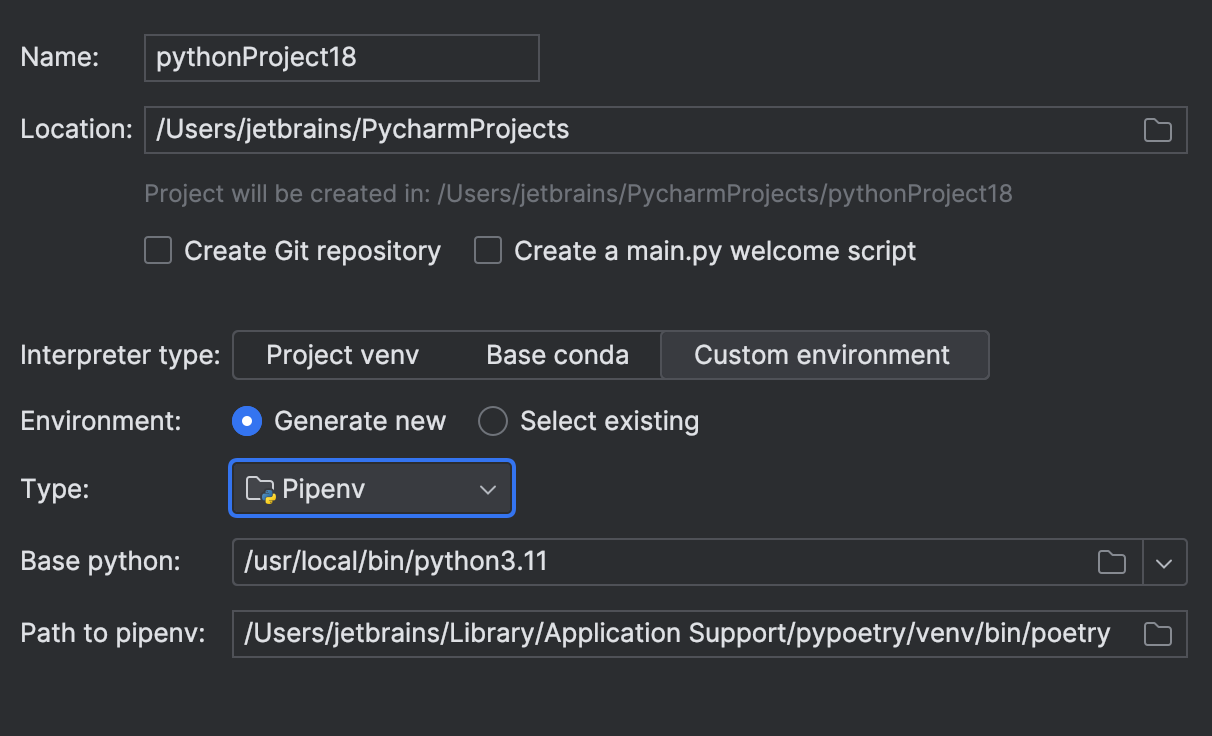Open the Location folder browser icon

(x=1157, y=129)
